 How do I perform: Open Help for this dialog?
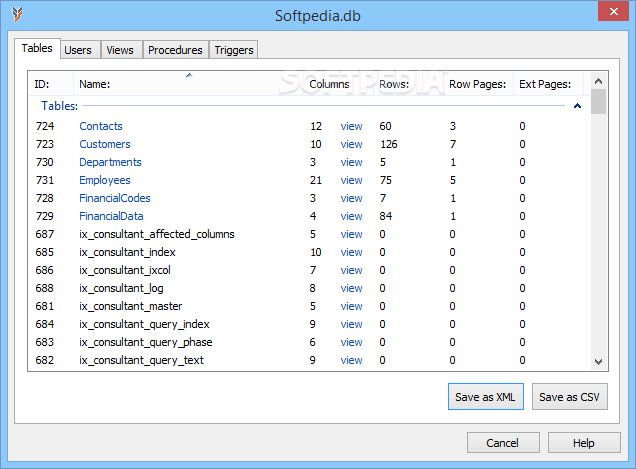(584, 443)
